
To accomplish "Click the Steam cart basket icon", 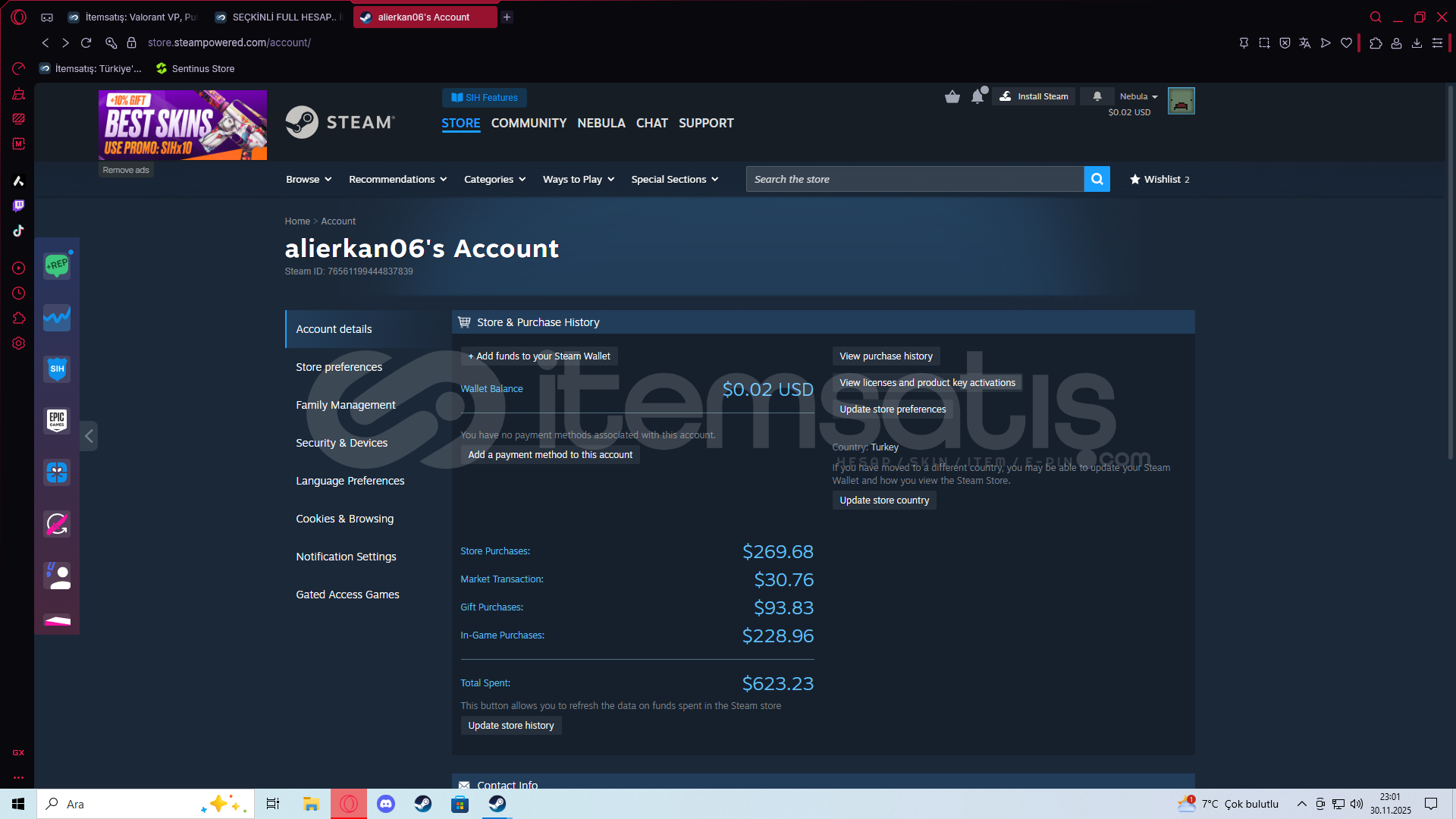I will tap(952, 96).
